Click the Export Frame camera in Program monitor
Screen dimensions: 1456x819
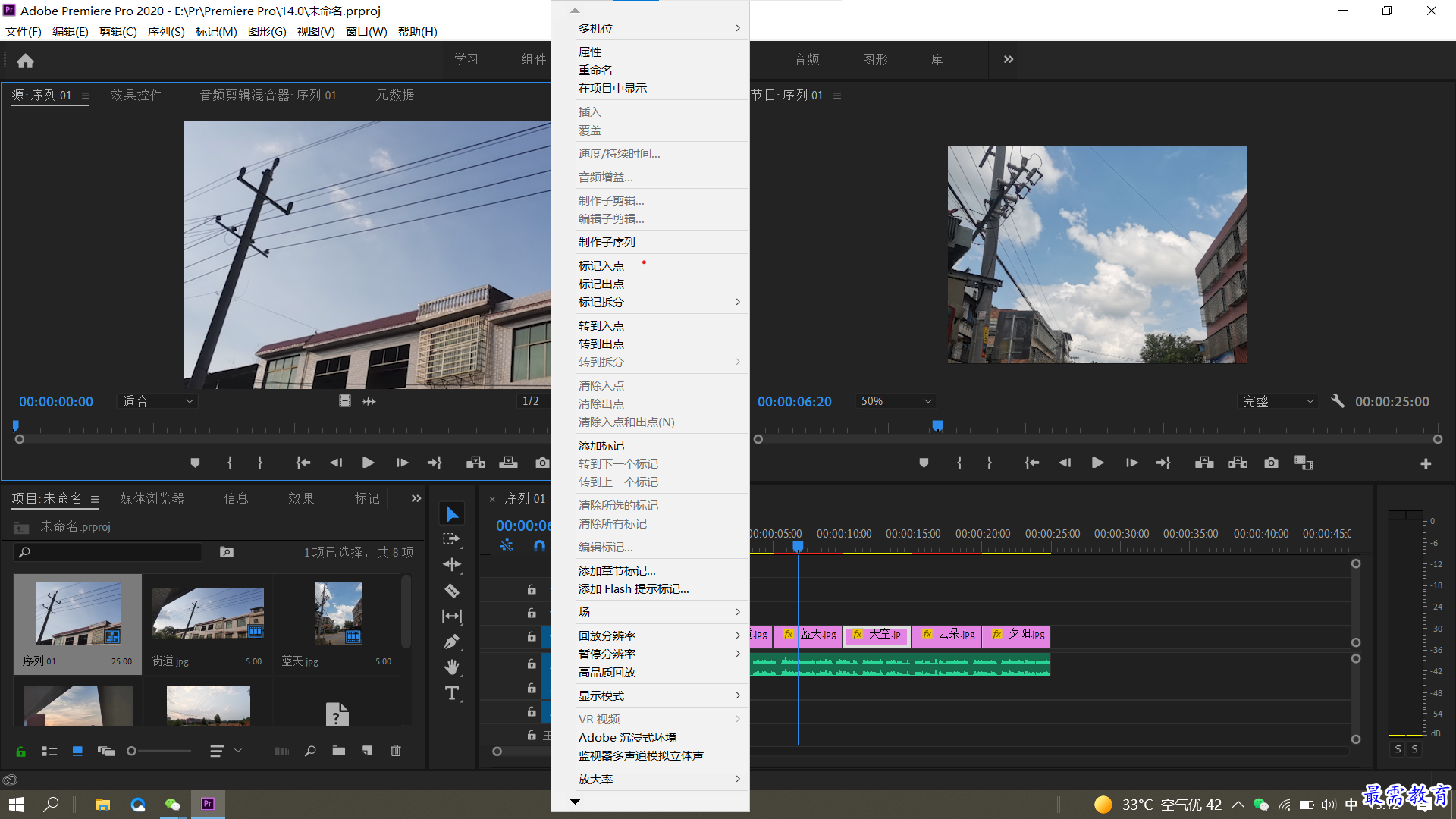coord(1272,463)
